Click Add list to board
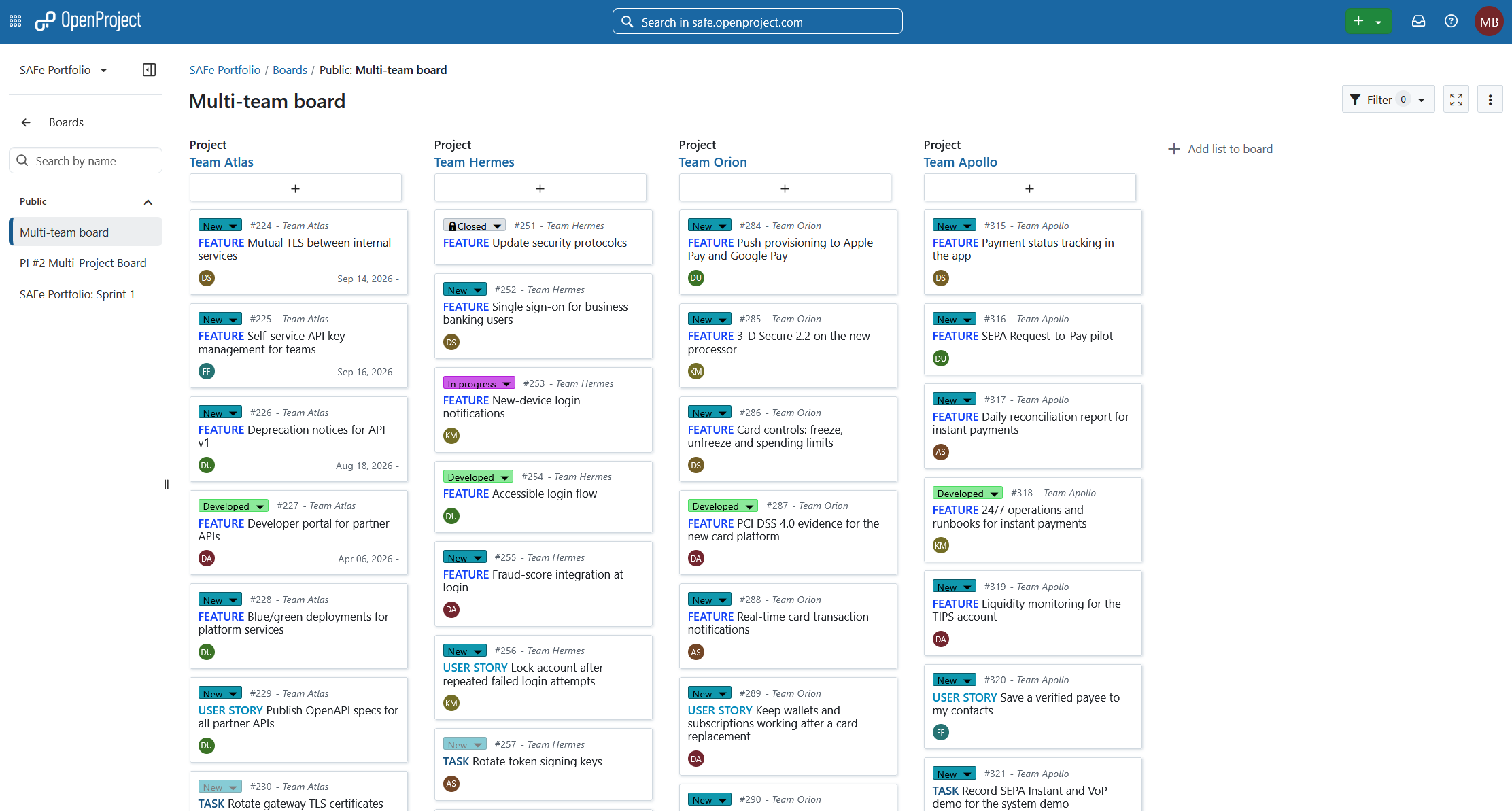The width and height of the screenshot is (1512, 811). point(1220,149)
